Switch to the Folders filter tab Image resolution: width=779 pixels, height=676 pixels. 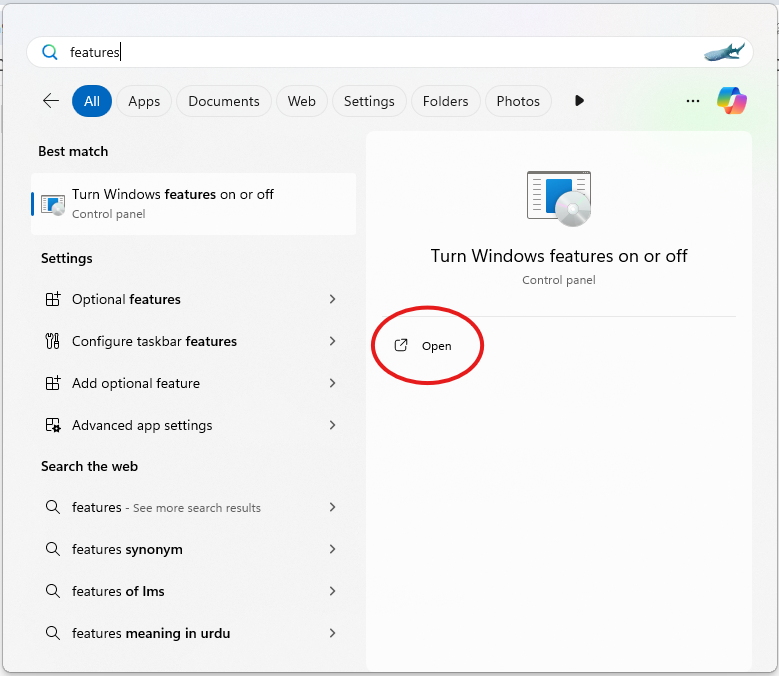pyautogui.click(x=446, y=101)
